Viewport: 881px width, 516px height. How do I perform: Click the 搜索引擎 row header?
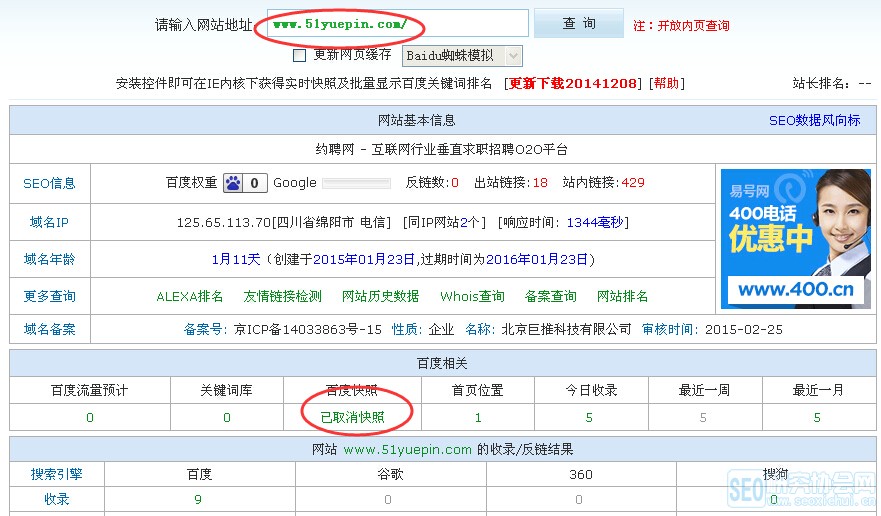pos(56,474)
